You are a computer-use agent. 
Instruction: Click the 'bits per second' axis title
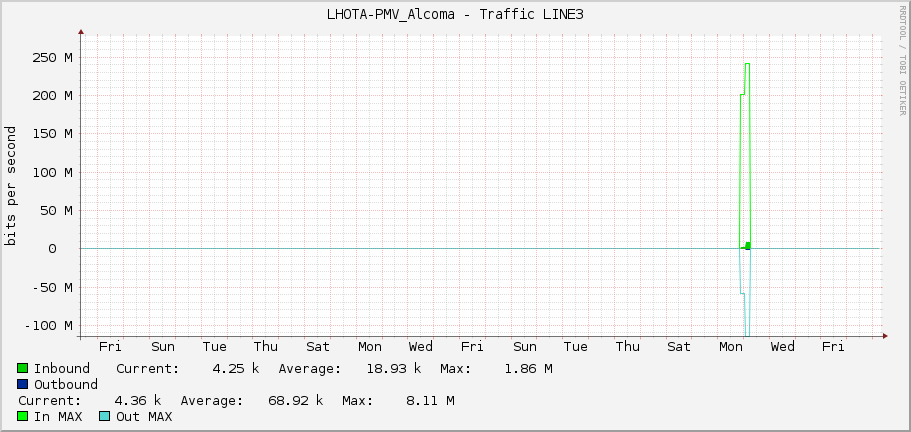tap(10, 186)
